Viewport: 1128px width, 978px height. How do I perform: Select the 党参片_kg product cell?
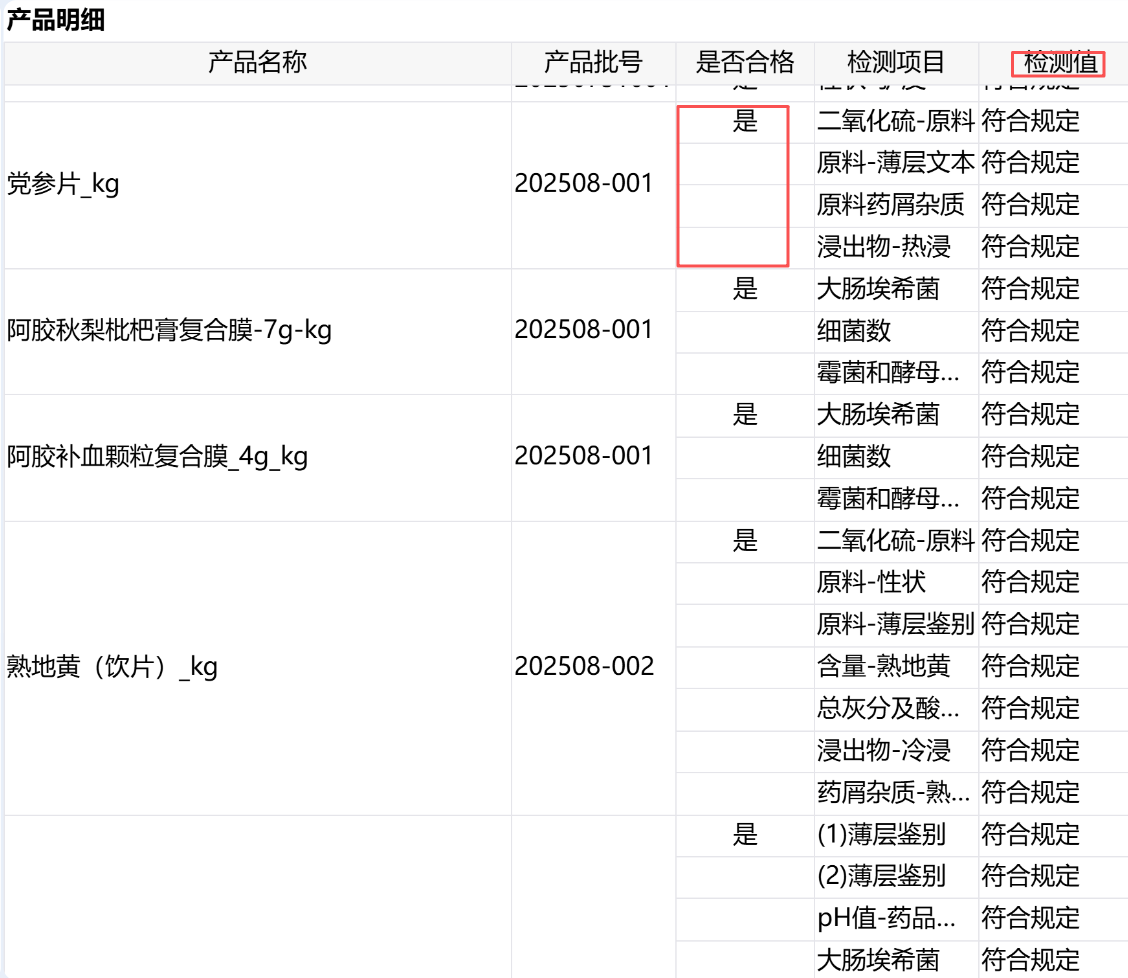click(63, 185)
